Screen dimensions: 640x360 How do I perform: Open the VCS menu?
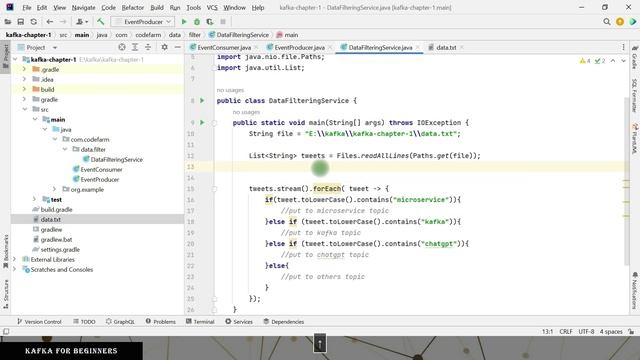click(x=212, y=8)
